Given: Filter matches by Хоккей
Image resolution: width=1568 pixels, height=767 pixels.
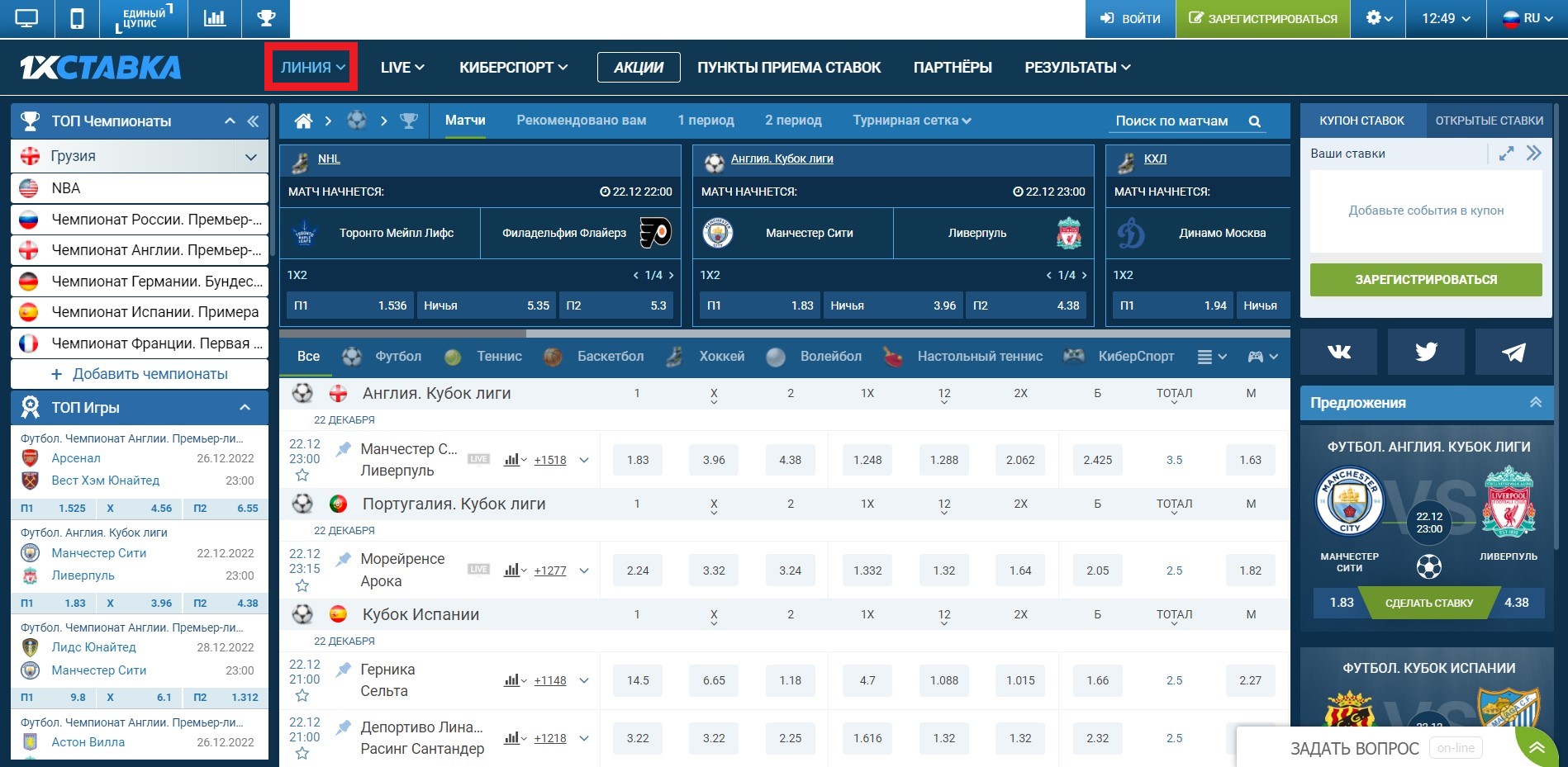Looking at the screenshot, I should tap(706, 357).
